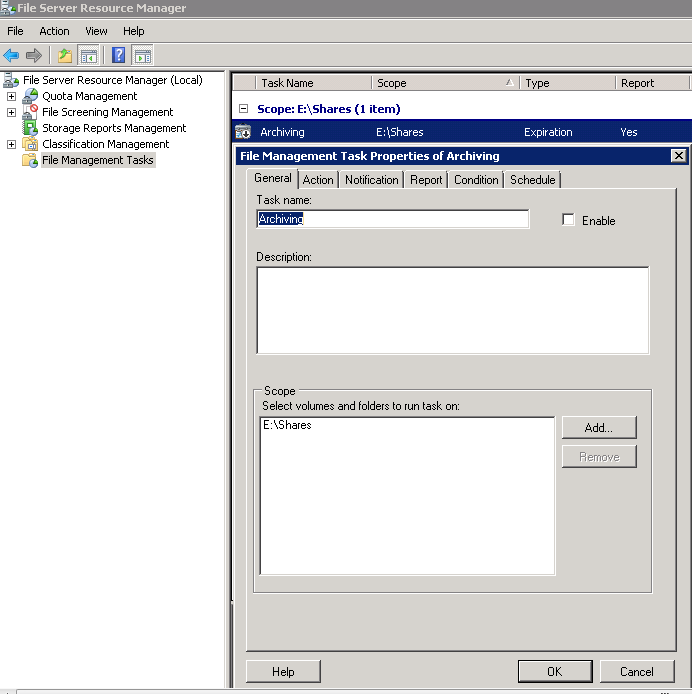Expand the Quota Management tree node

pyautogui.click(x=11, y=96)
